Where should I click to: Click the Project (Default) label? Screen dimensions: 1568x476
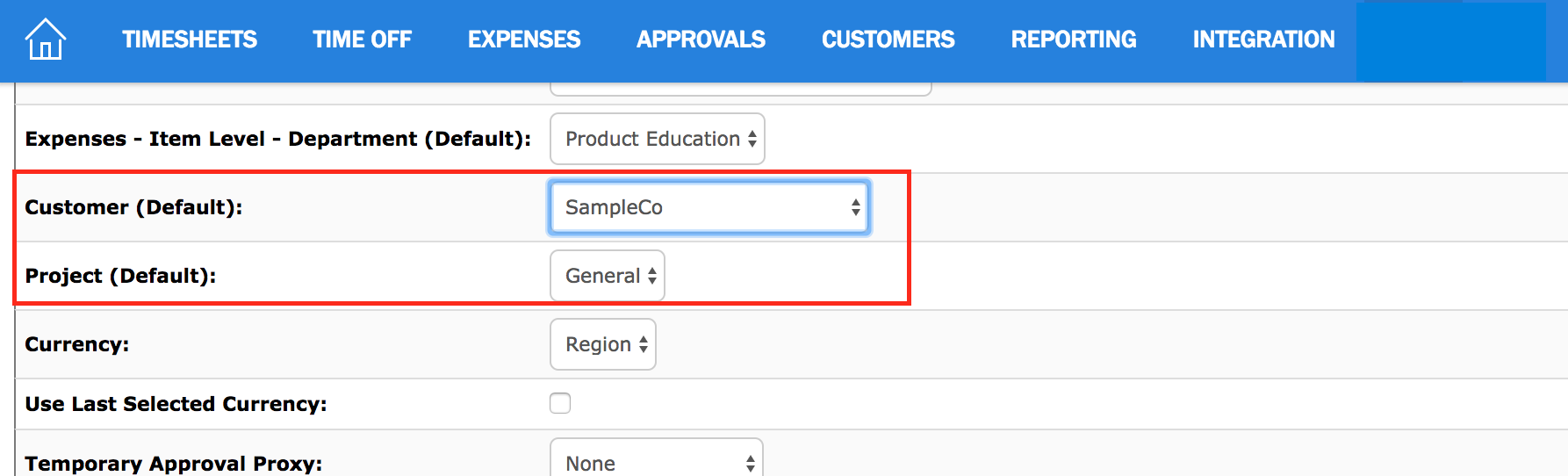click(120, 276)
